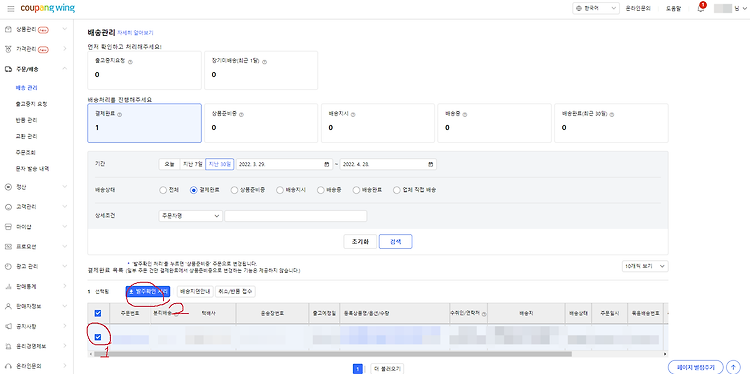Screen dimensions: 750x374
Task: Open the 10개씩 보기 page size dropdown
Action: point(645,266)
